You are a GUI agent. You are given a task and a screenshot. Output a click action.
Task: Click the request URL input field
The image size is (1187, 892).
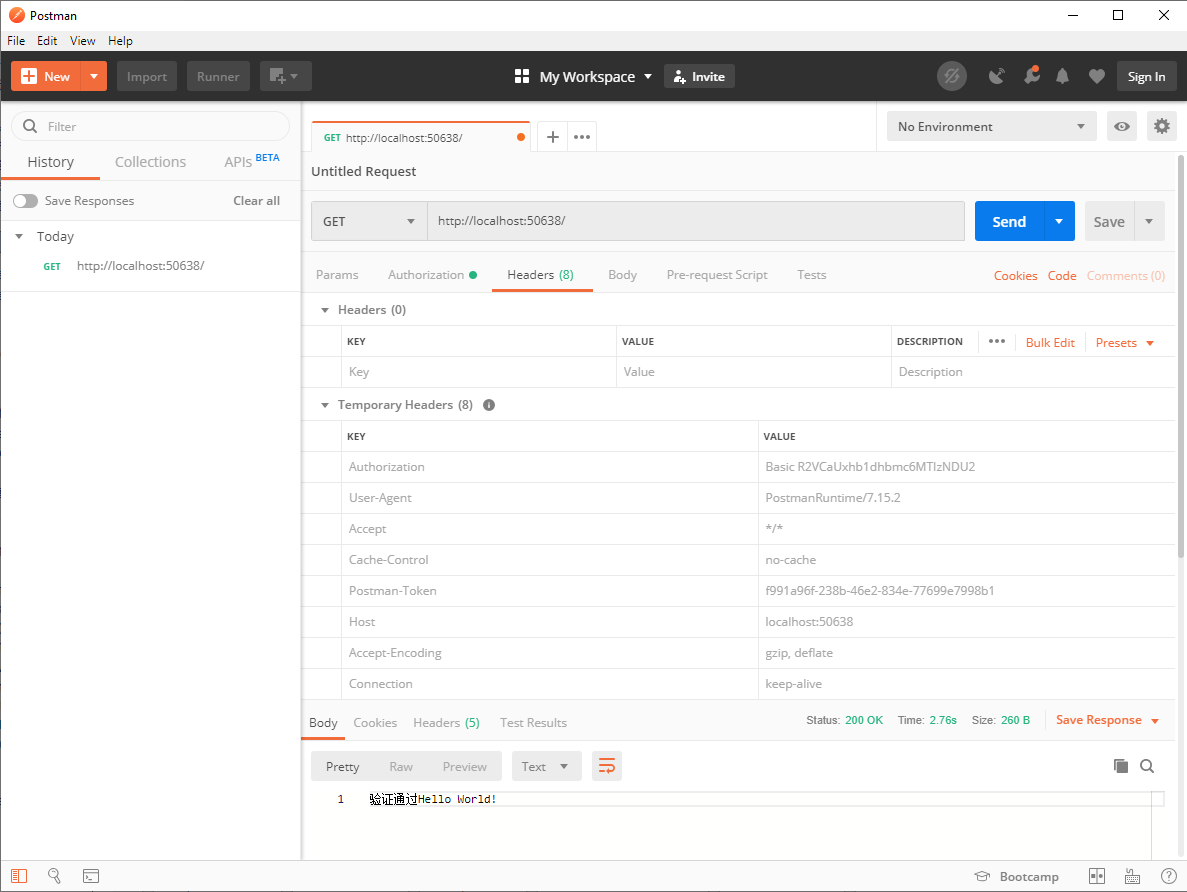point(695,222)
